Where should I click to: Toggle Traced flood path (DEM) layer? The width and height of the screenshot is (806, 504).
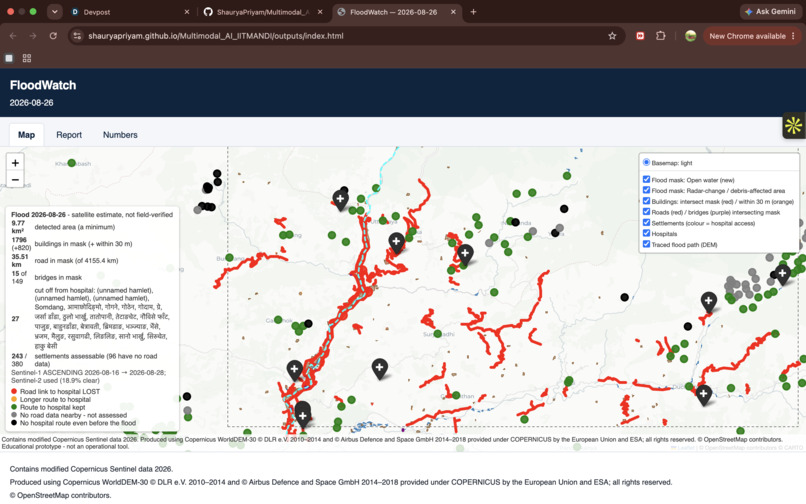pos(646,244)
